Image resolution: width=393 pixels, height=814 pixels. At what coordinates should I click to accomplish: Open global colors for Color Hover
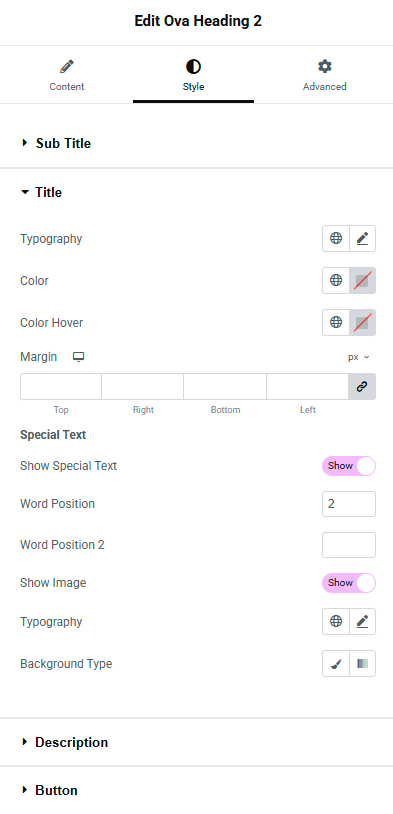pos(336,322)
